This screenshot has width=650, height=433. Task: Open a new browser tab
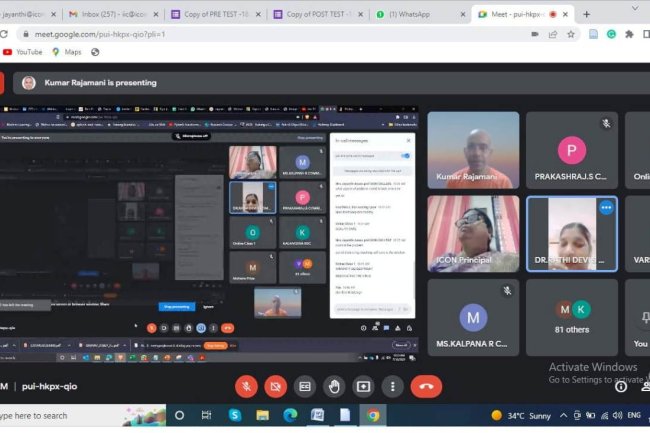tap(586, 14)
